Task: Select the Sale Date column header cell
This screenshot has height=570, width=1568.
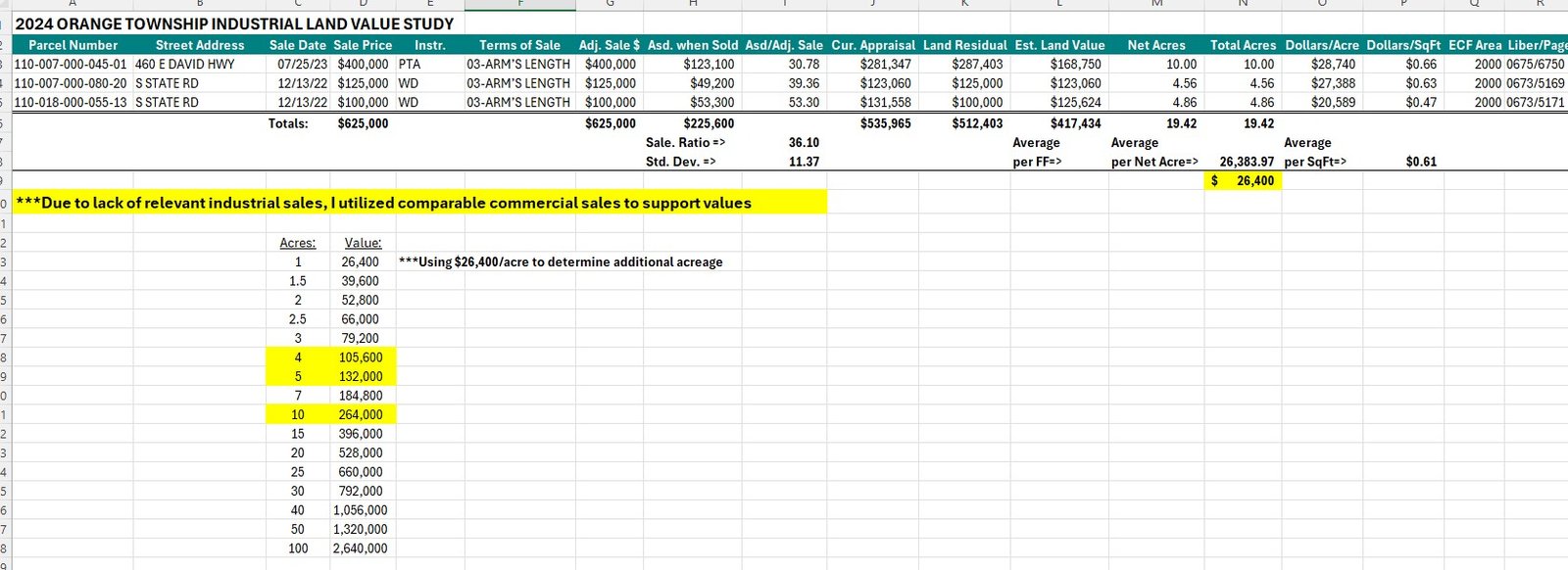Action: (298, 45)
